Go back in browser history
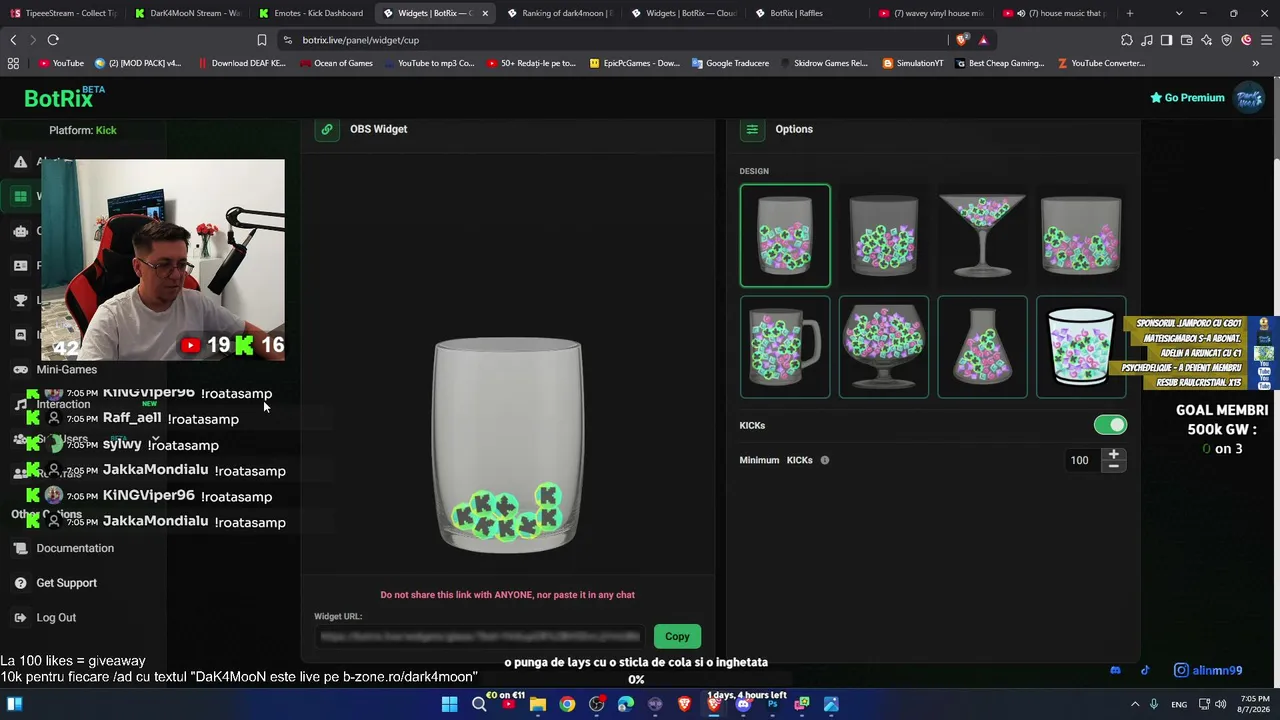This screenshot has width=1280, height=720. pos(13,40)
